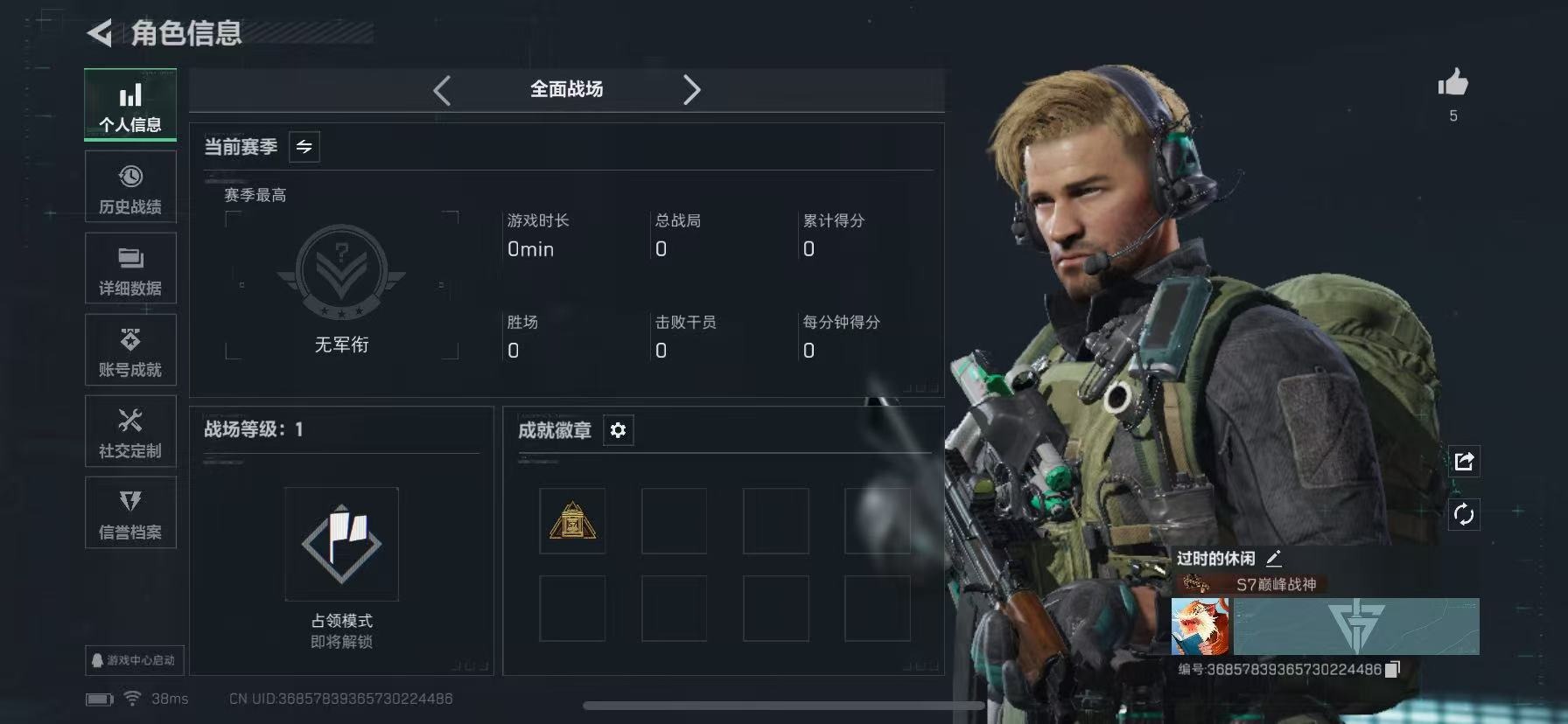Screen dimensions: 1568x724
Task: Edit the nickname 过时的休闲 with the pencil icon
Action: 1274,558
